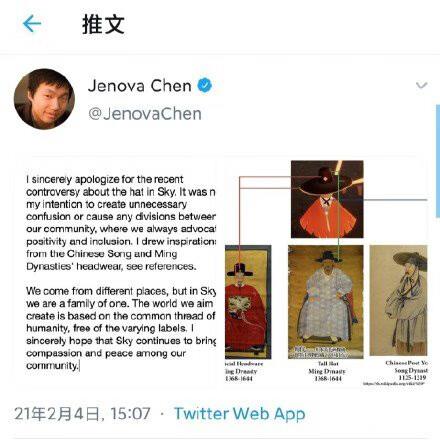Expand the tweet options chevron
Viewport: 440px width, 440px height.
click(x=422, y=85)
